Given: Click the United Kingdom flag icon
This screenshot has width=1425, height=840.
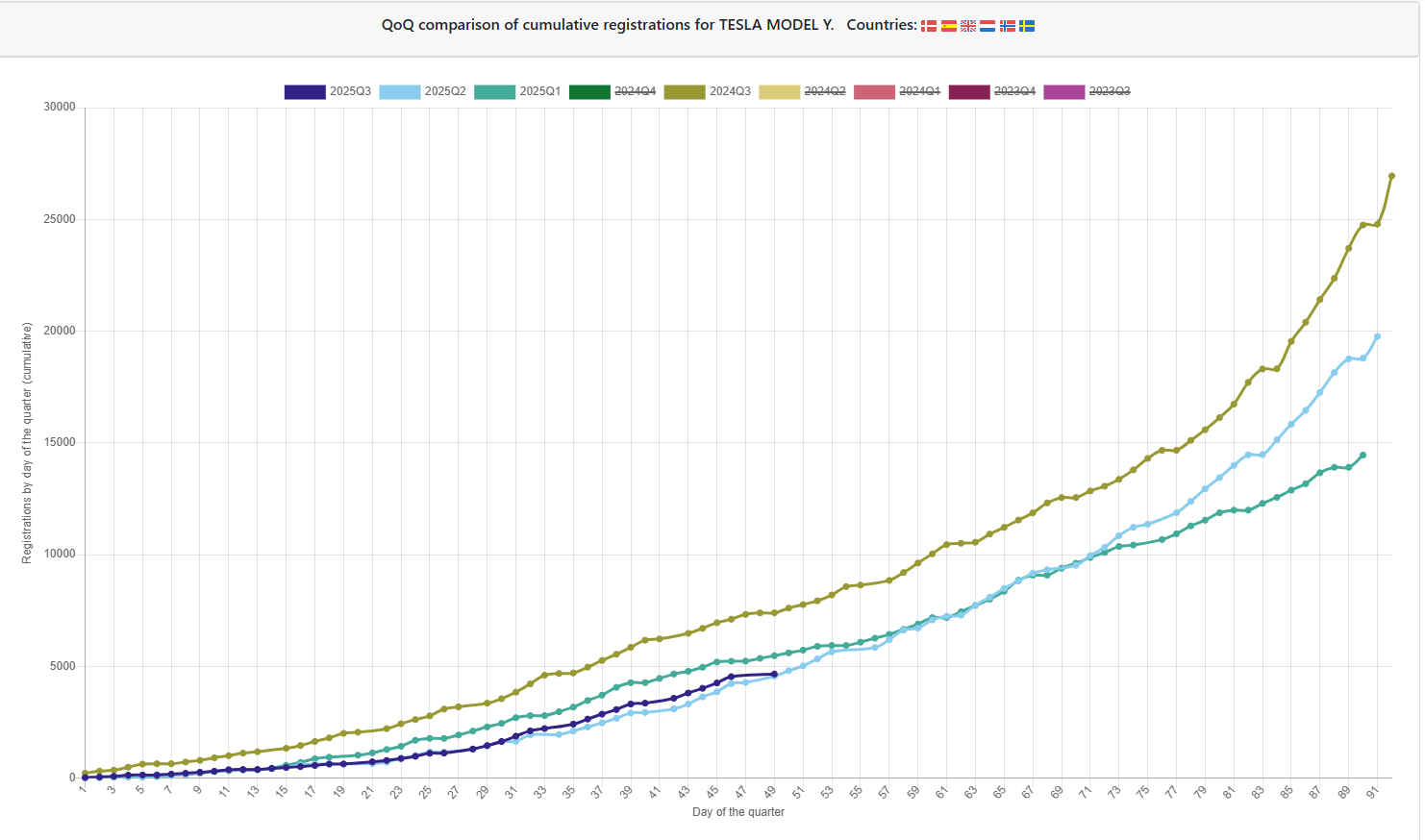Looking at the screenshot, I should click(968, 26).
